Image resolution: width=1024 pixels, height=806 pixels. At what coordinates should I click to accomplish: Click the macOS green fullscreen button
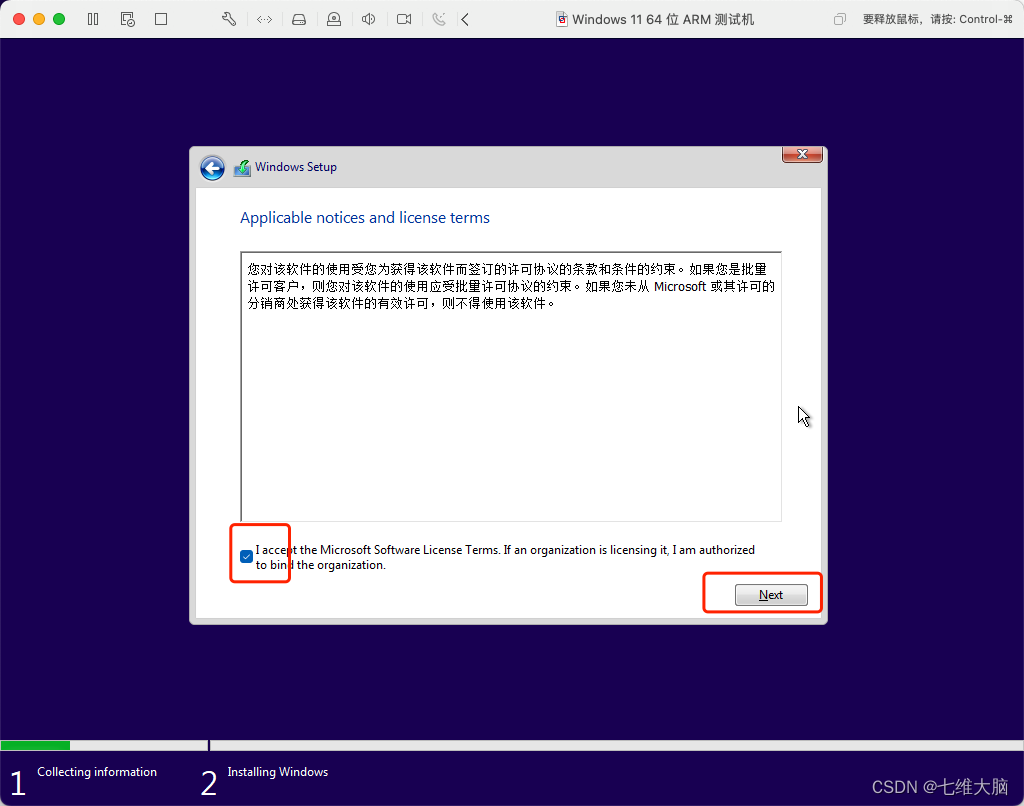coord(59,20)
